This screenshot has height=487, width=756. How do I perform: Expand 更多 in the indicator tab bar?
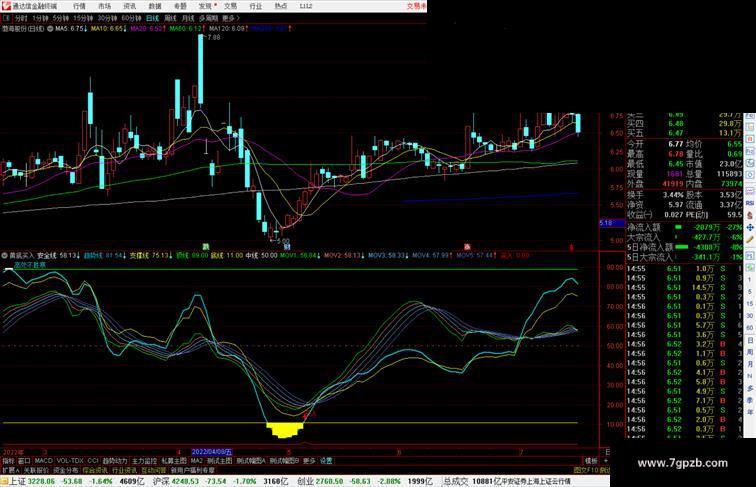click(309, 461)
